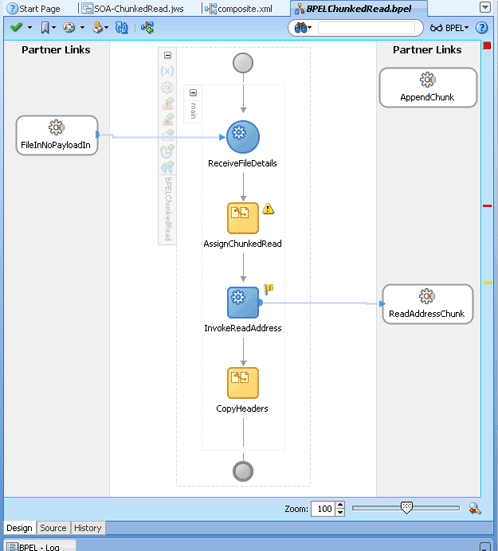Open the AppendChunk partner link
Viewport: 498px width, 551px height.
click(x=428, y=87)
